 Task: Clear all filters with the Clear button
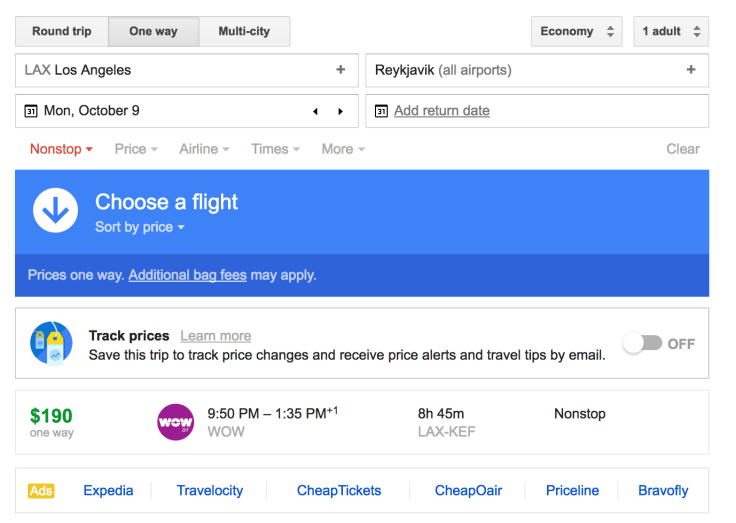point(683,149)
